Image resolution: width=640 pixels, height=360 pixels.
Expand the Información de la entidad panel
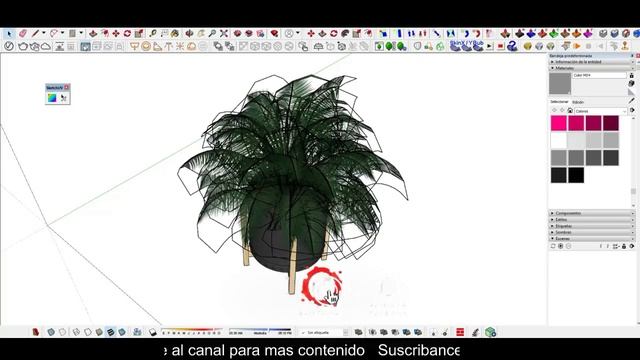pos(591,62)
